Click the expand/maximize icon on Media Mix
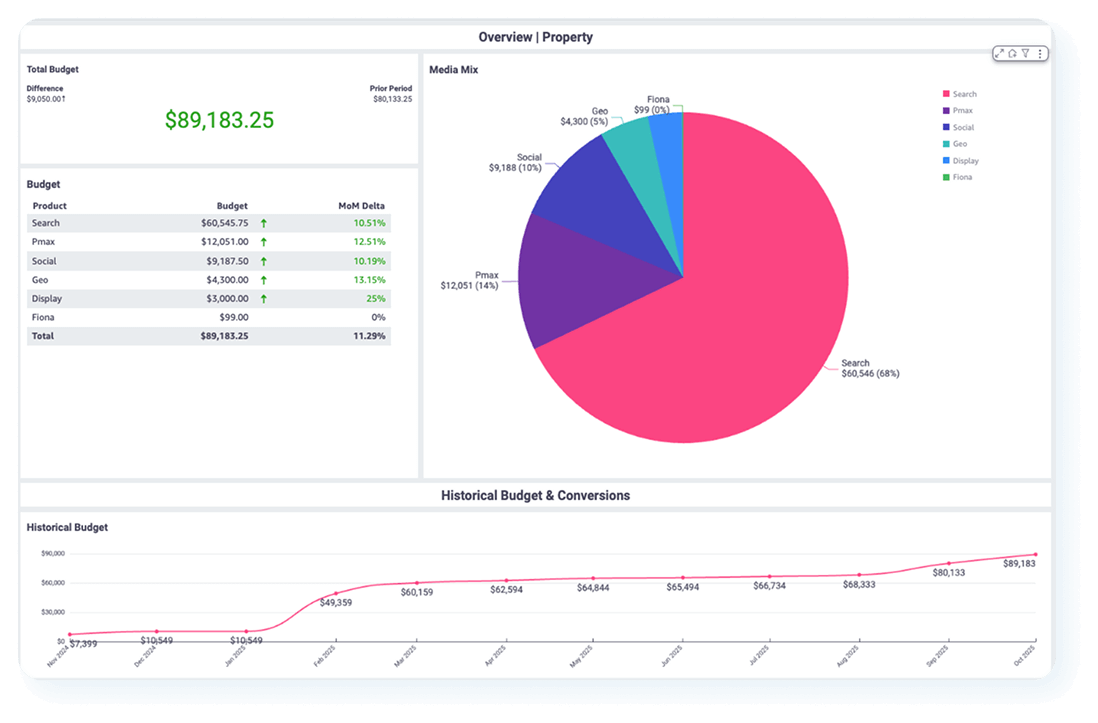This screenshot has height=723, width=1098. pos(999,54)
